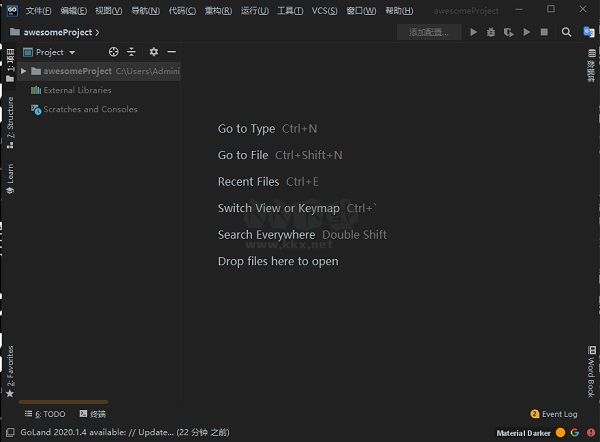Click the translate icon at top right

tap(589, 32)
